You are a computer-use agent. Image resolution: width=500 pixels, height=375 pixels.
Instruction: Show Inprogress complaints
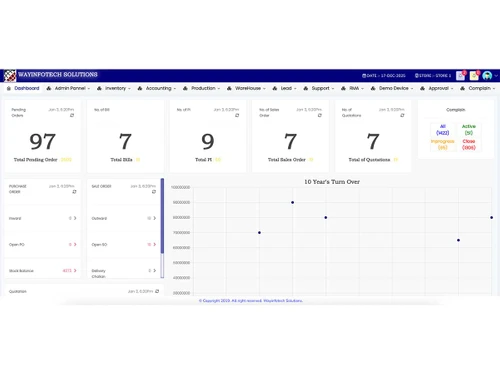(442, 144)
